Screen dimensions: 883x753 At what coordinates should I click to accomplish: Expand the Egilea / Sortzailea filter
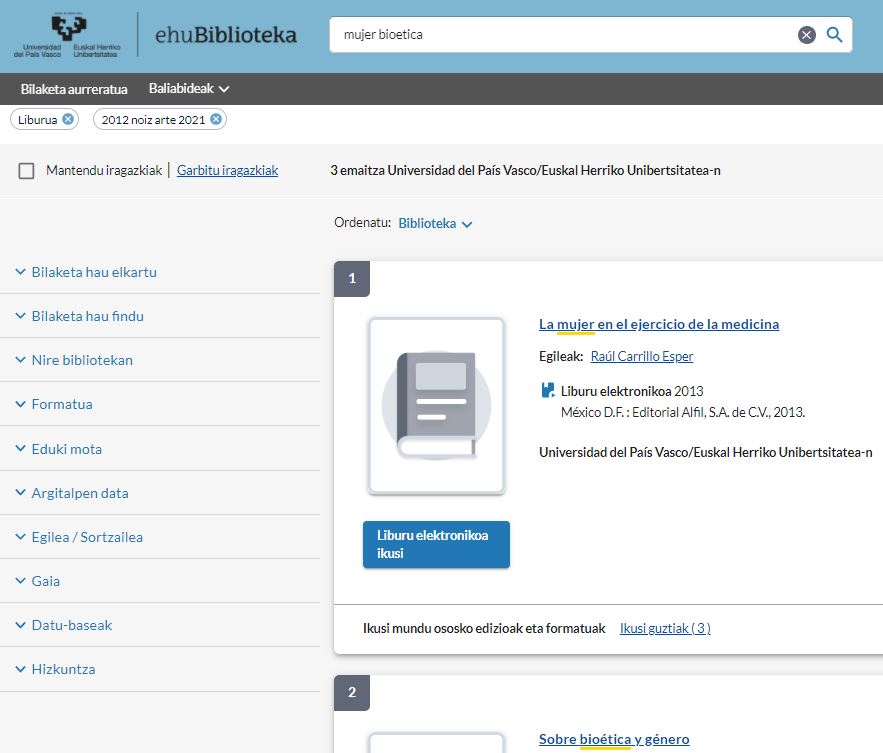87,537
